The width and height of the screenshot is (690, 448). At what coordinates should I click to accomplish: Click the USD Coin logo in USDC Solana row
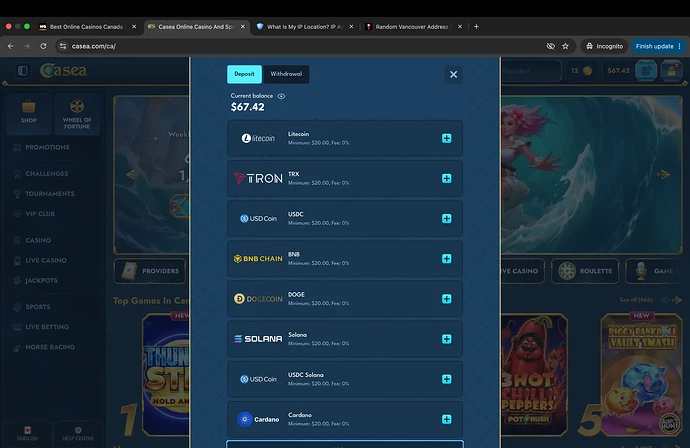click(258, 379)
